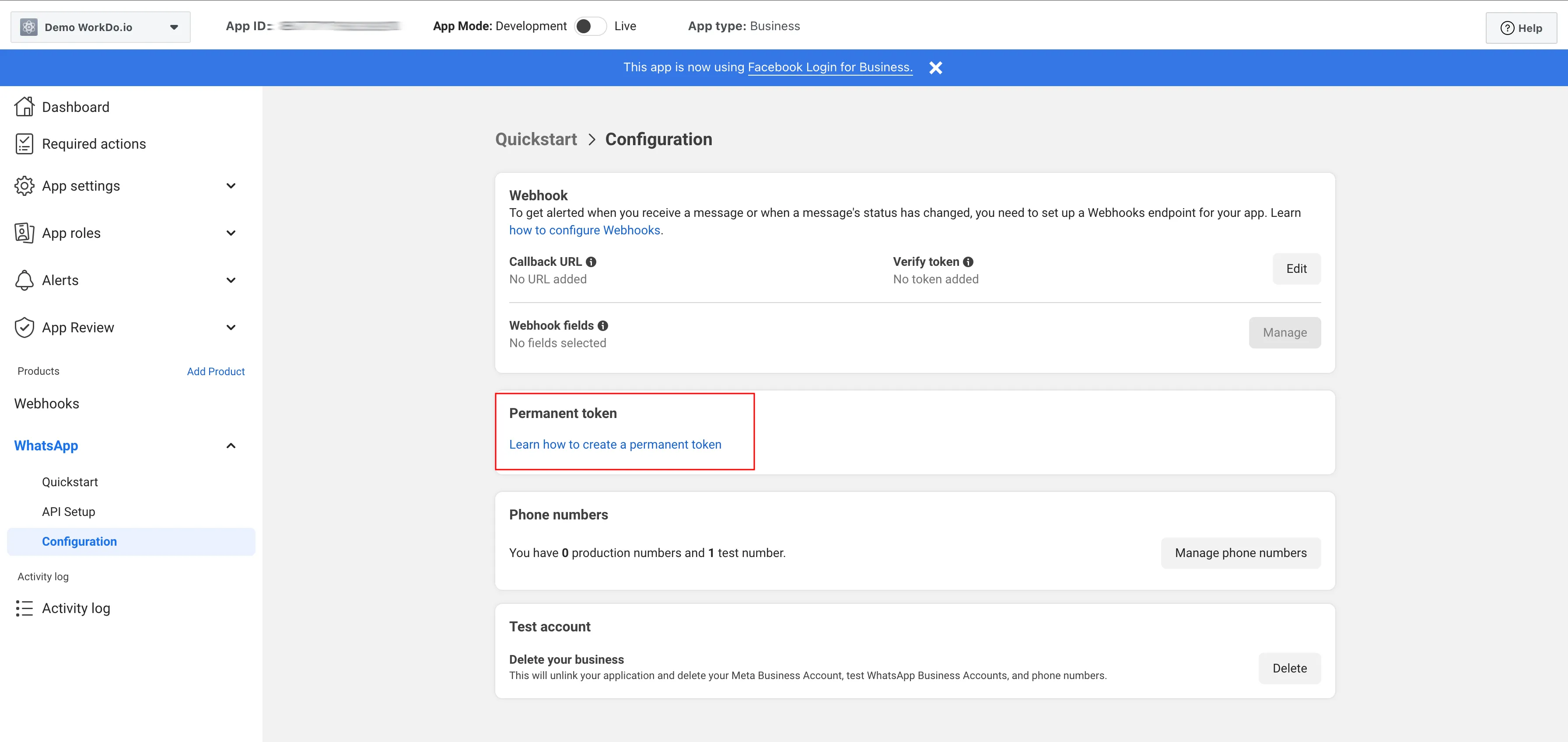Click the Dashboard house icon
The width and height of the screenshot is (1568, 742).
[x=24, y=106]
